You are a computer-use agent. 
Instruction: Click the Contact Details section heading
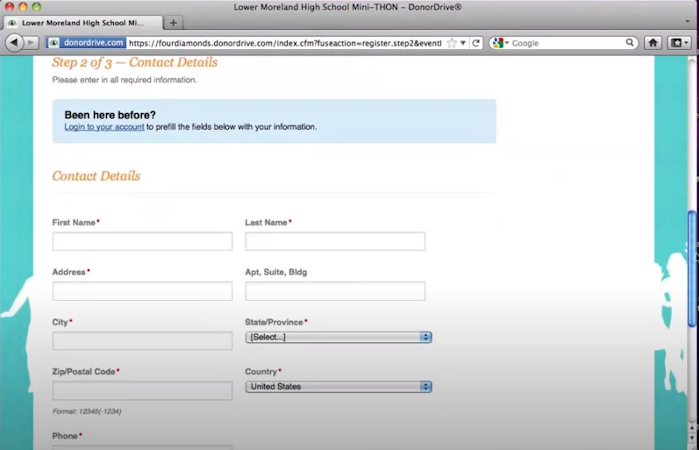click(x=96, y=176)
